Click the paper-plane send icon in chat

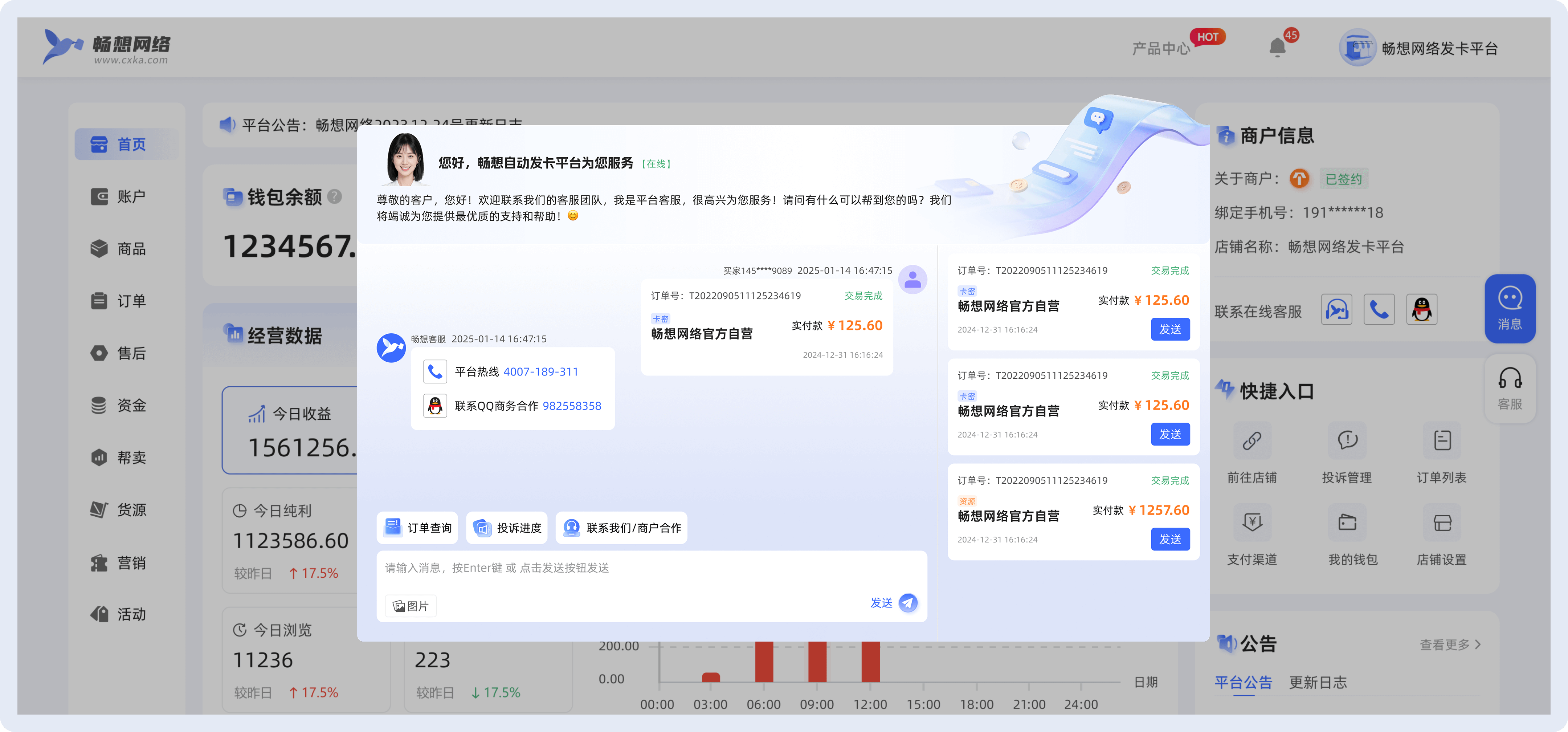click(x=907, y=602)
